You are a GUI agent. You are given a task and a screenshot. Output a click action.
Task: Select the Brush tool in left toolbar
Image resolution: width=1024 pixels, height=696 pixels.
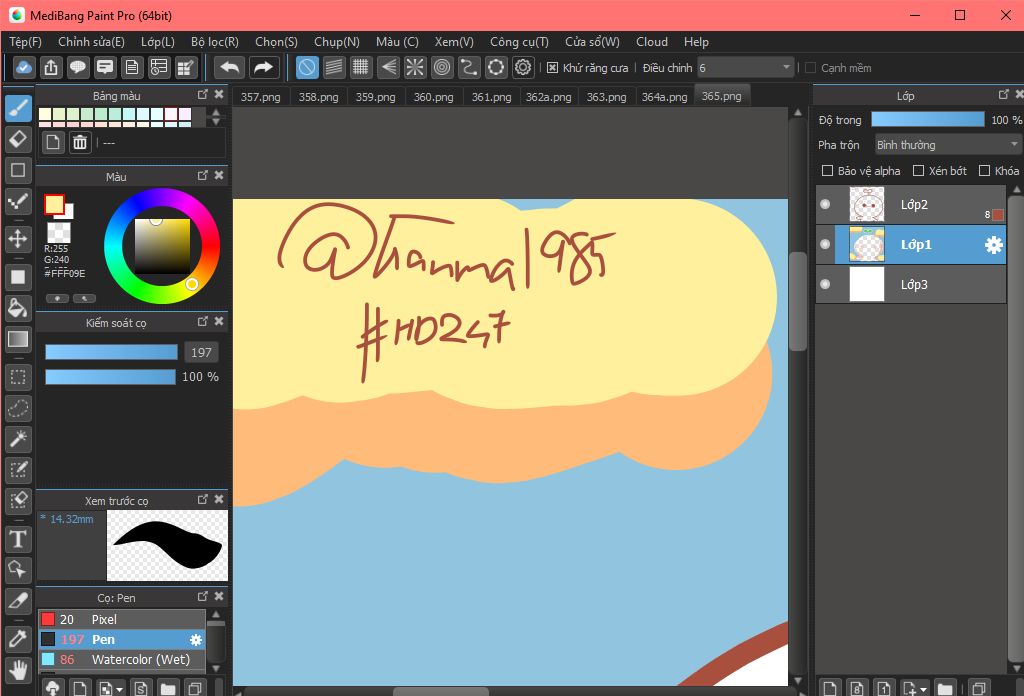18,108
